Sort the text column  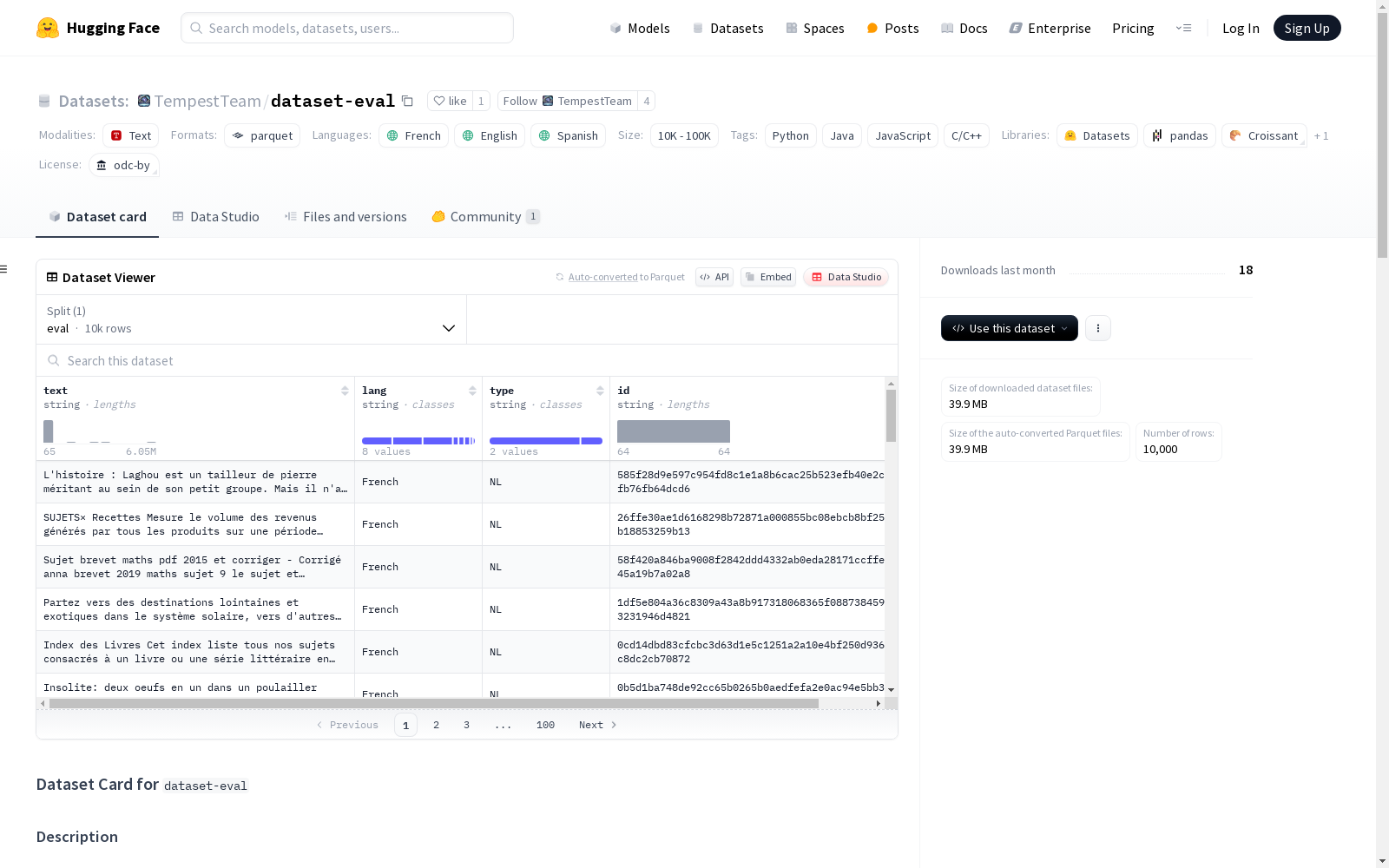(345, 391)
